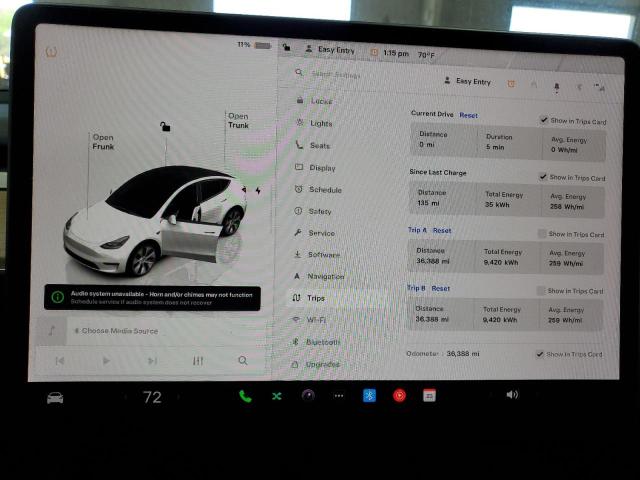The height and width of the screenshot is (480, 640).
Task: Tap the lock icon in top status bar
Action: (287, 47)
